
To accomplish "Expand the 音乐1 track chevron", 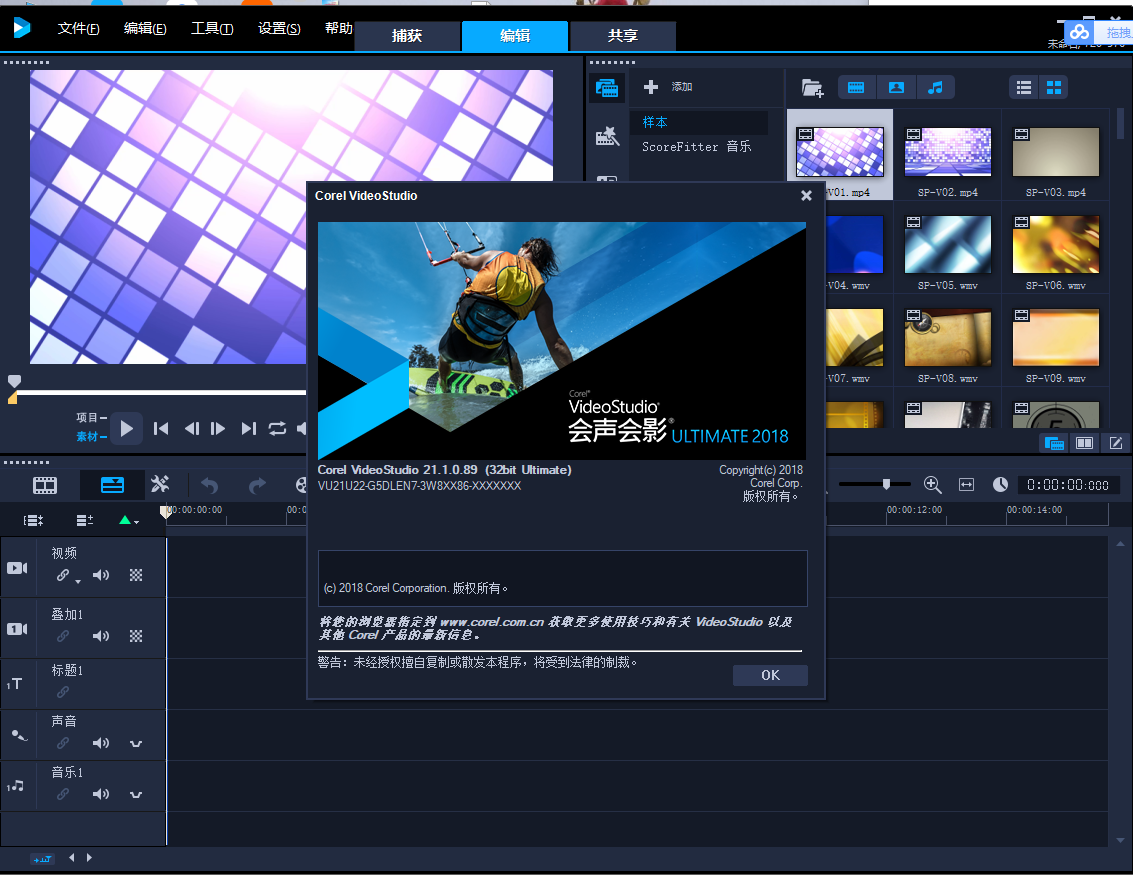I will [x=136, y=795].
